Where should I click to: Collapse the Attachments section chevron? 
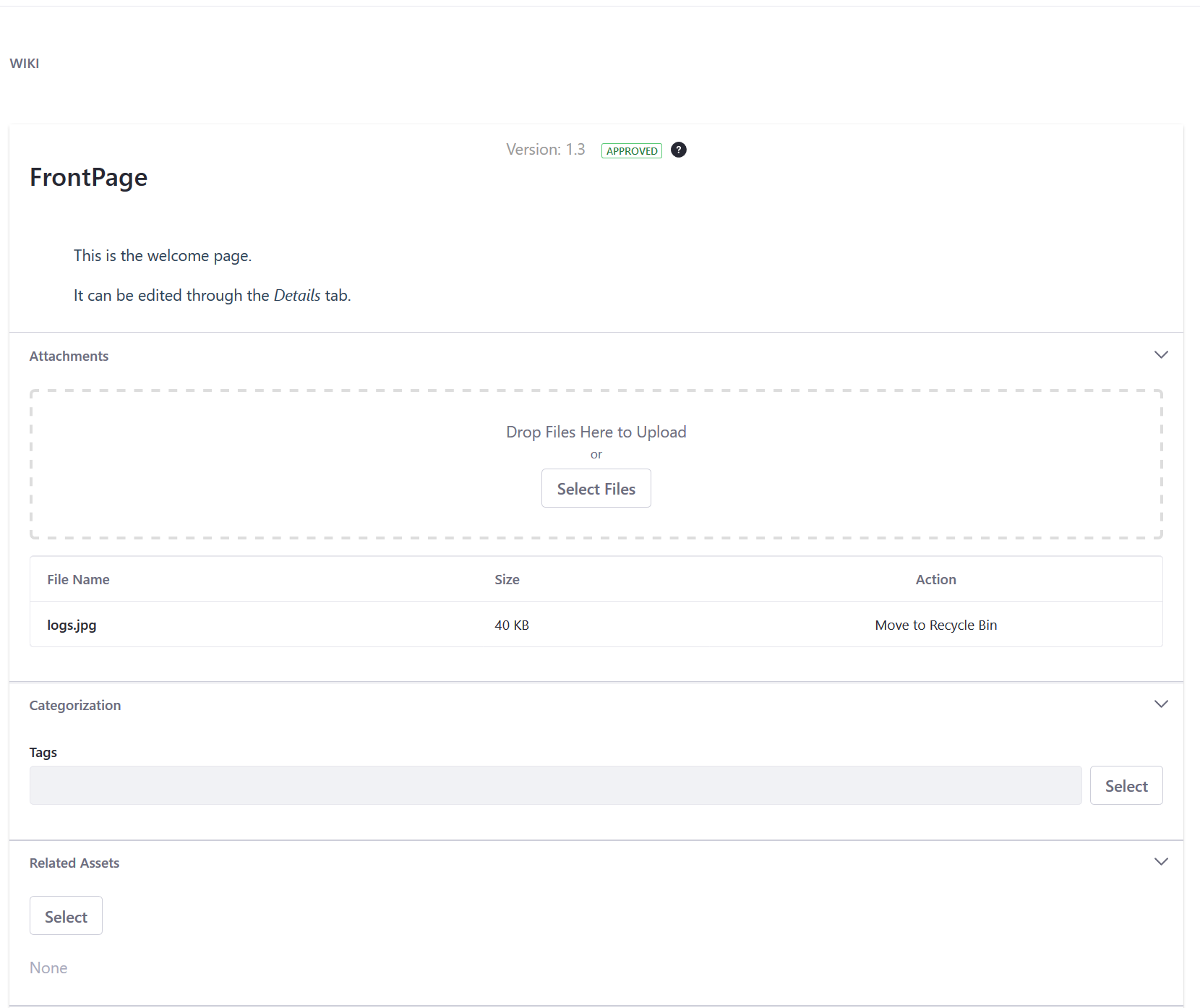[1161, 355]
